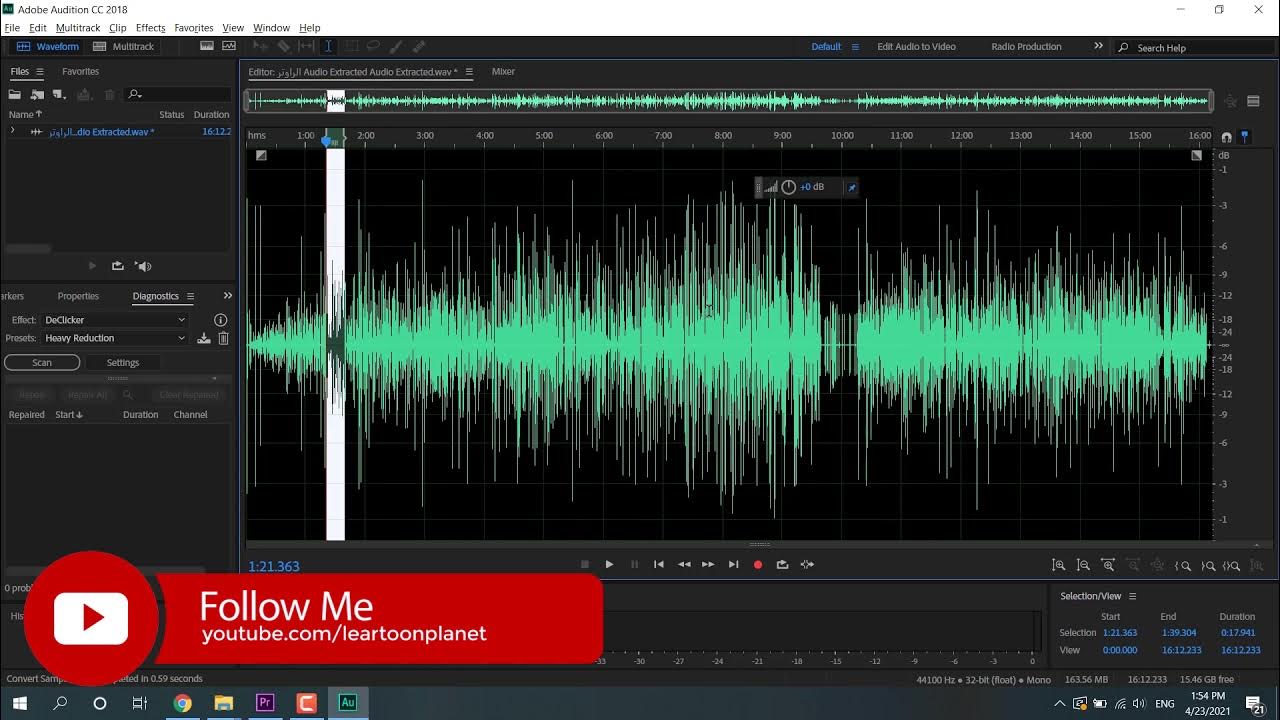Switch to the Mixer tab
1280x720 pixels.
click(503, 72)
